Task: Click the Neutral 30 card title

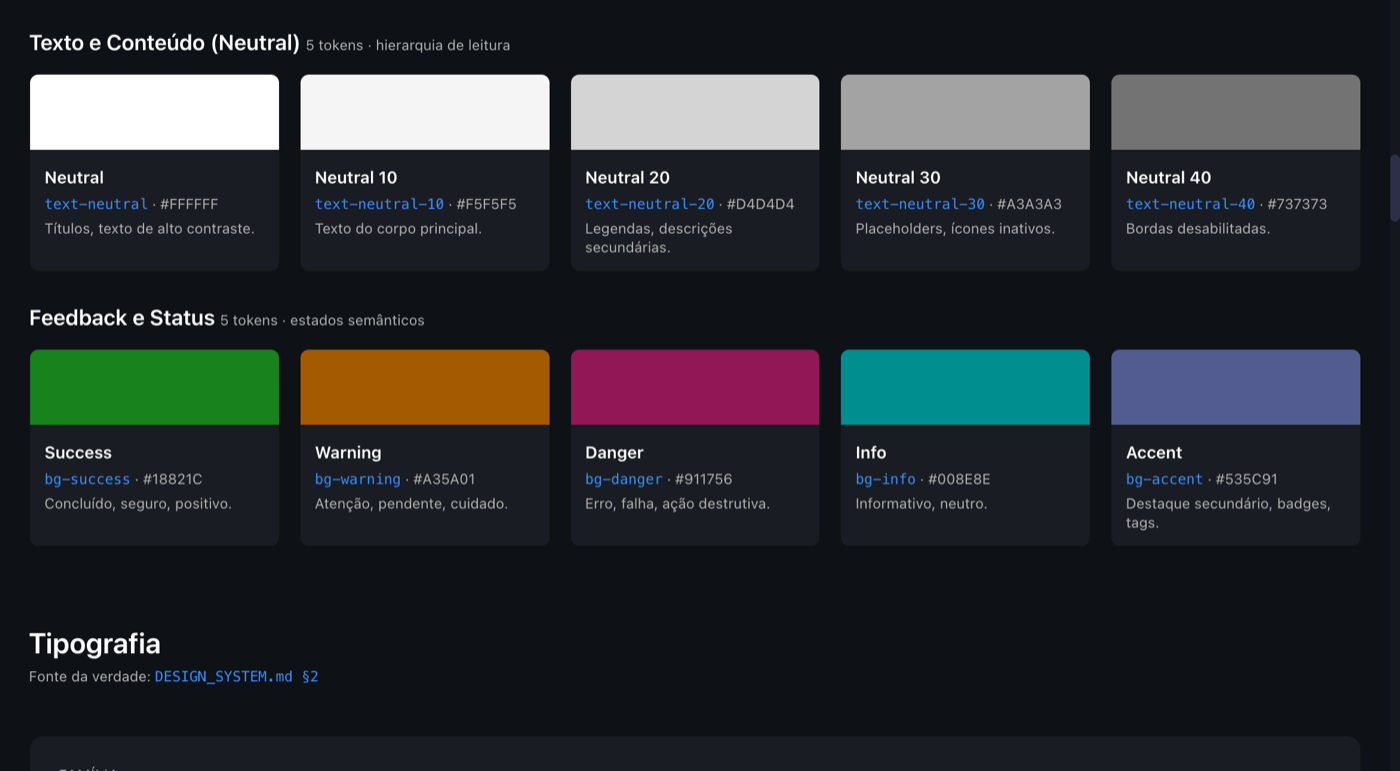Action: 898,178
